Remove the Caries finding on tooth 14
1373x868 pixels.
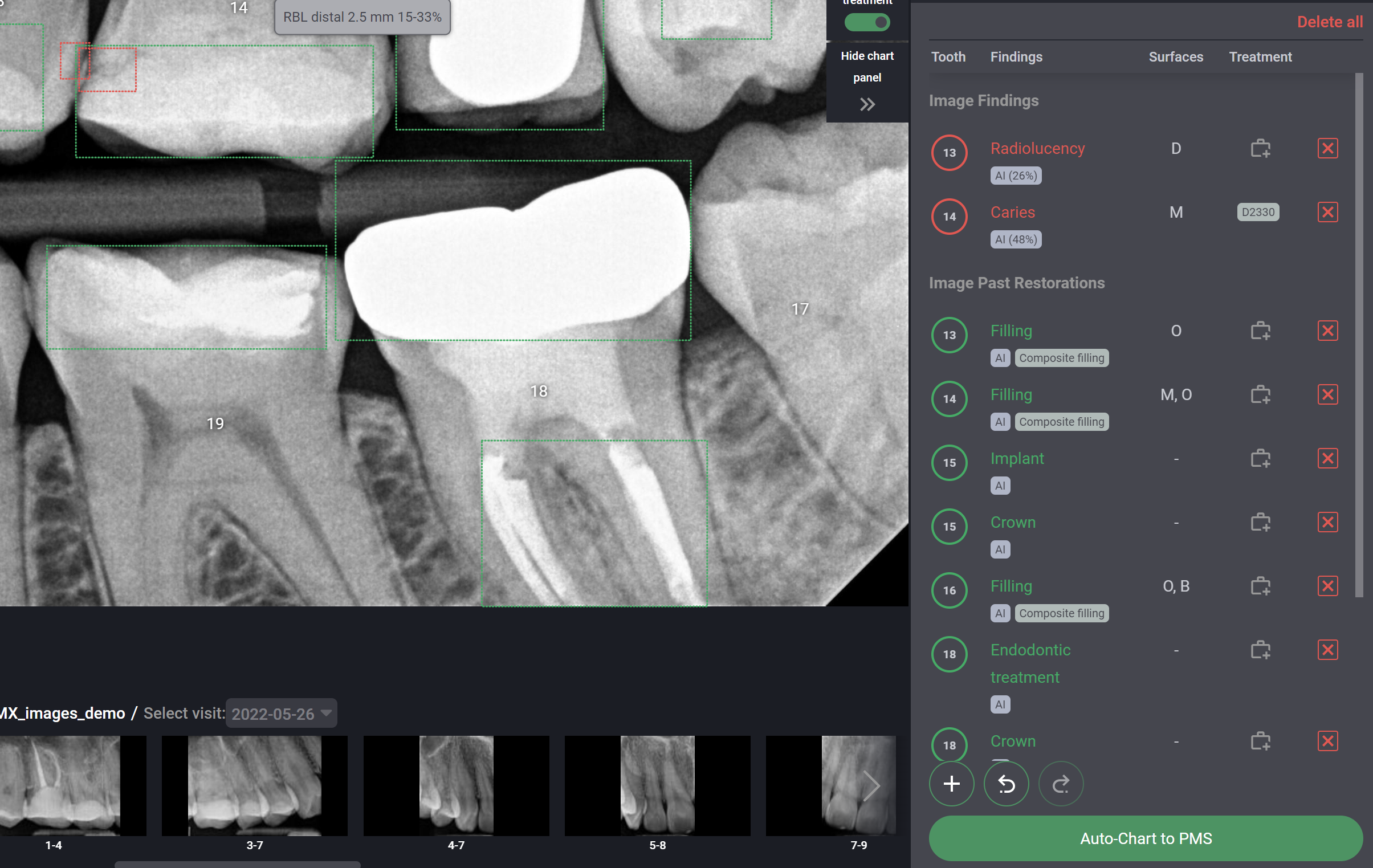click(x=1328, y=211)
